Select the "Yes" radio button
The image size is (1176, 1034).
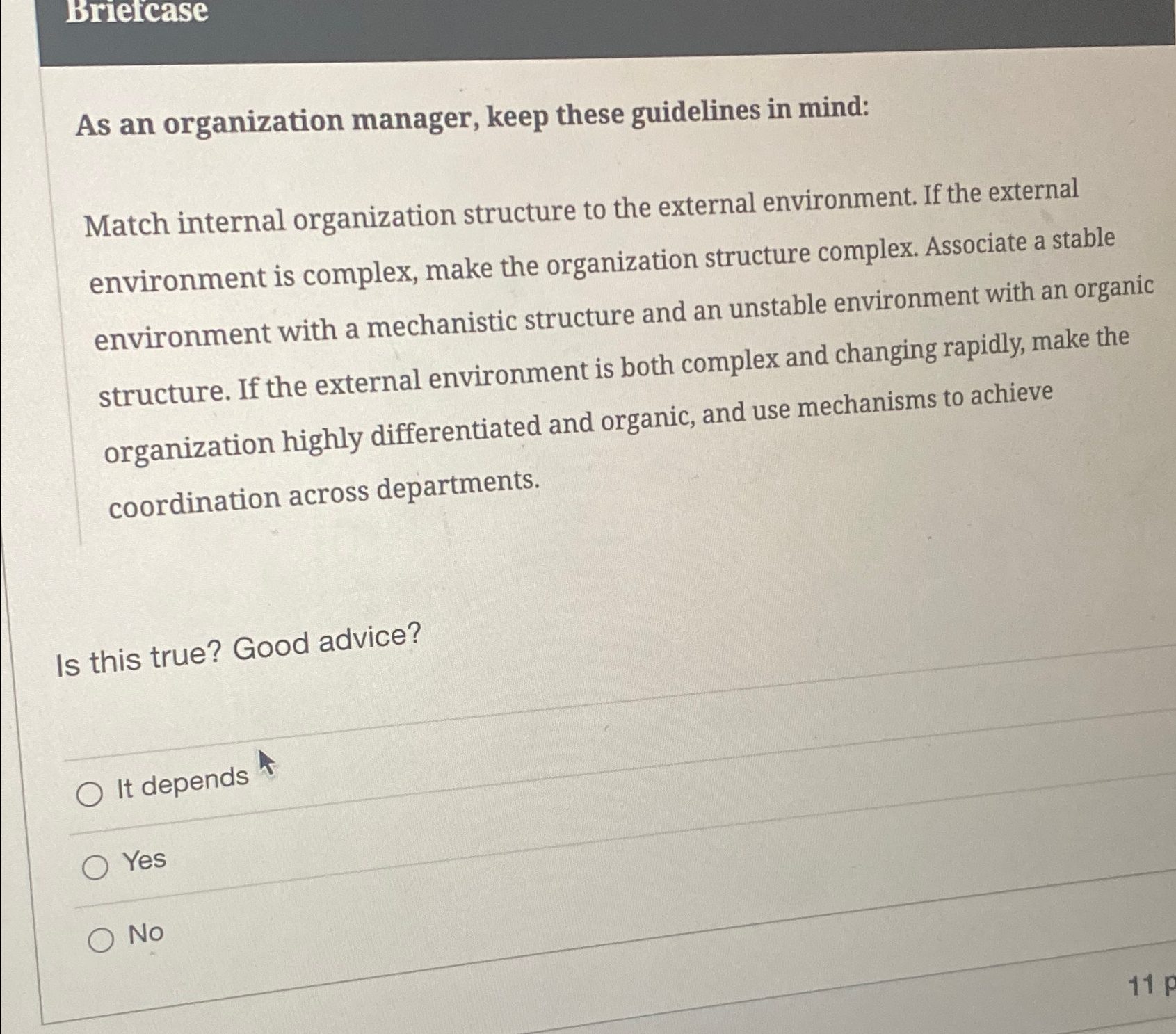97,866
